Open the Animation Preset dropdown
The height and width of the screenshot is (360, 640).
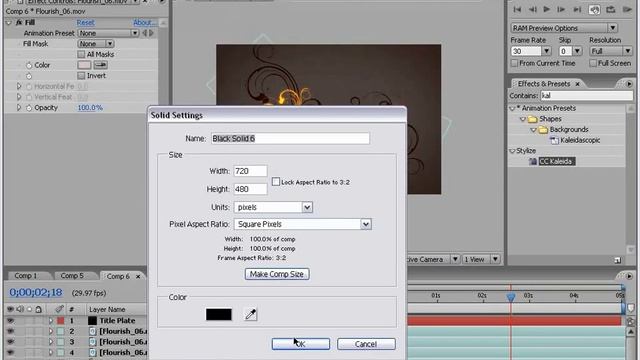click(x=108, y=33)
